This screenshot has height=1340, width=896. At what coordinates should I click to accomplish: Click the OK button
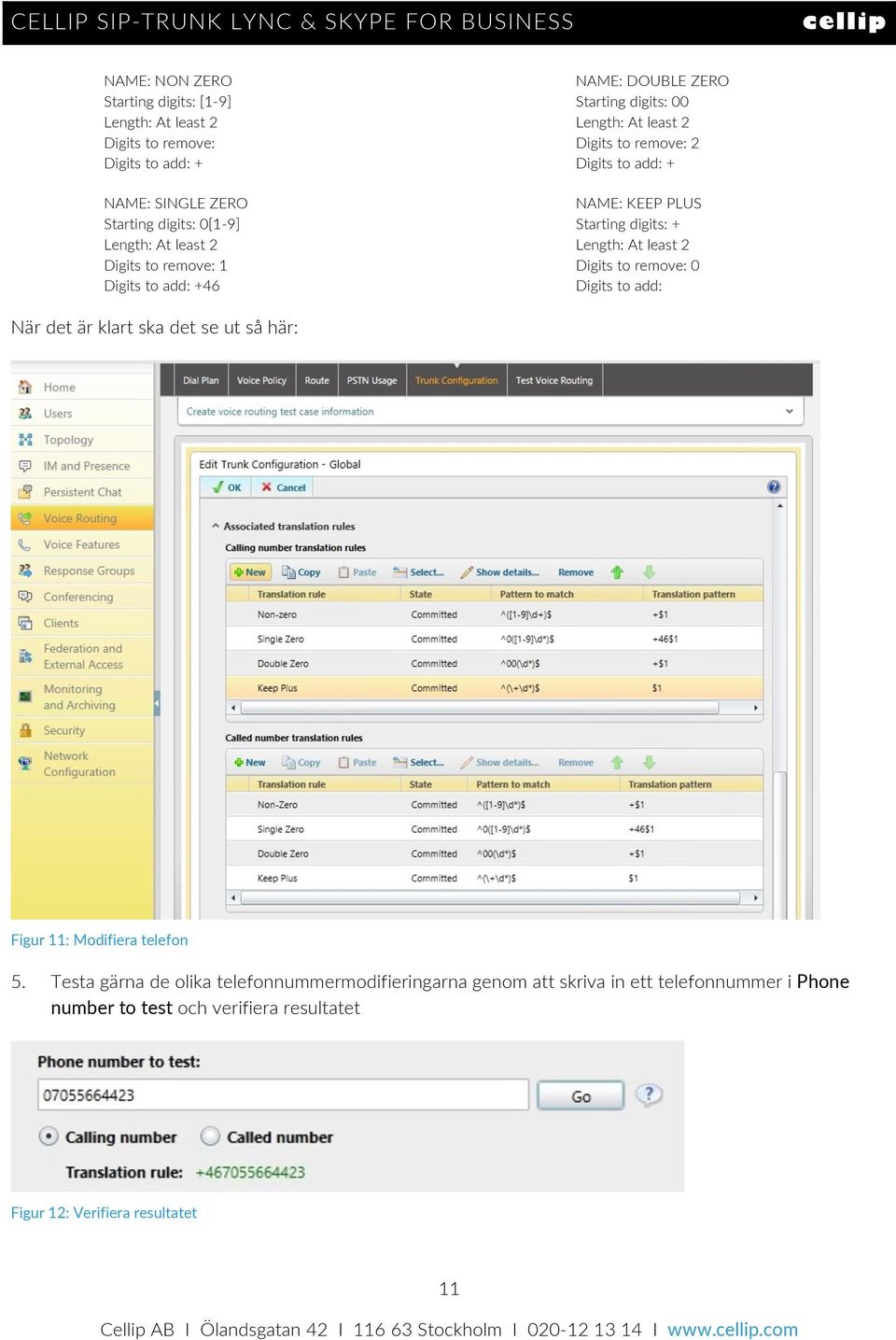227,487
